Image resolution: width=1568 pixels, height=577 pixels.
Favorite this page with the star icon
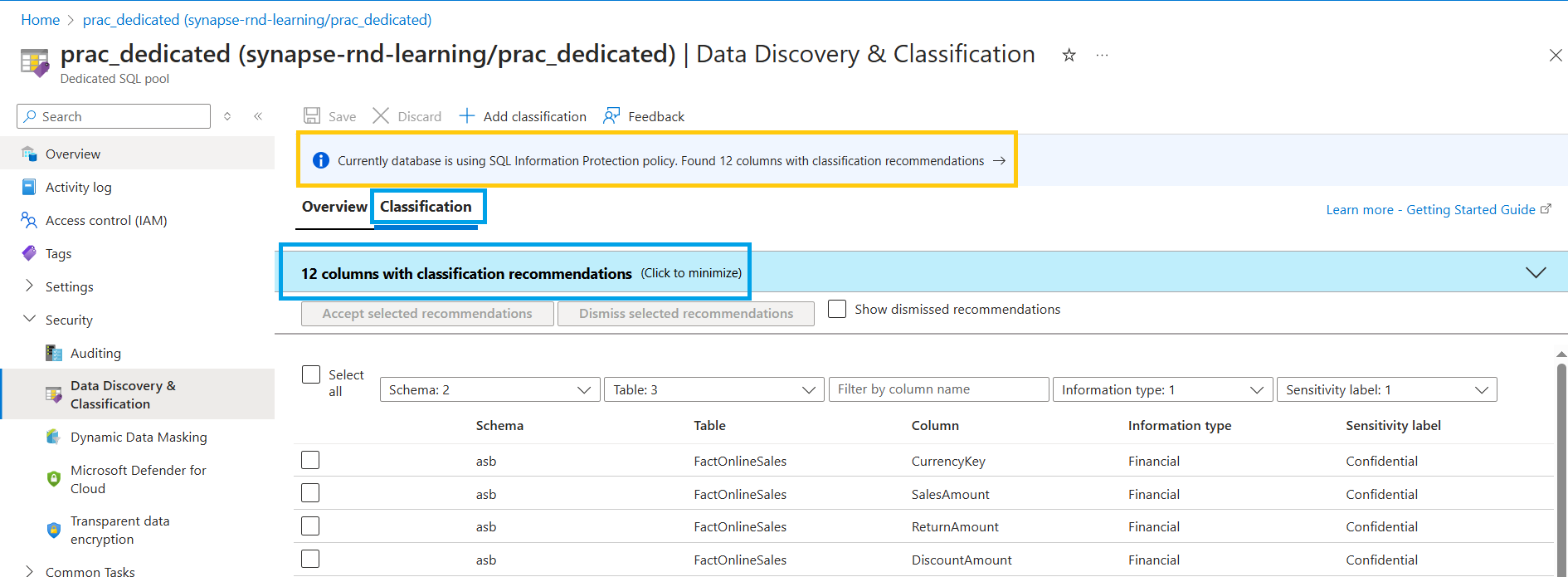pos(1069,55)
